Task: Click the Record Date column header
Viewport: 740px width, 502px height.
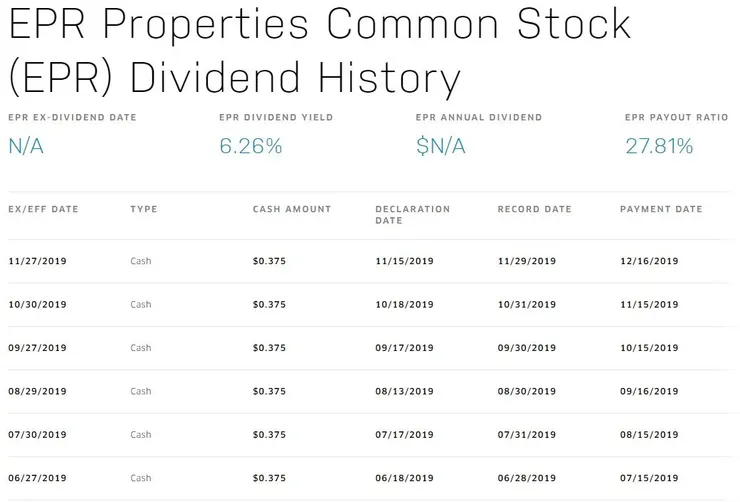Action: coord(535,210)
